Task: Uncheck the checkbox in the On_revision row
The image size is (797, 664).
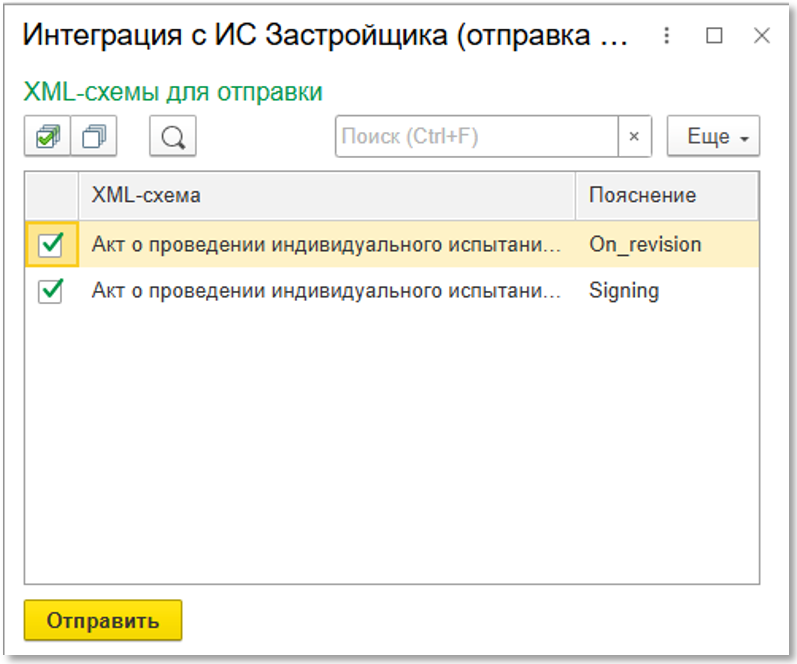Action: pos(50,244)
